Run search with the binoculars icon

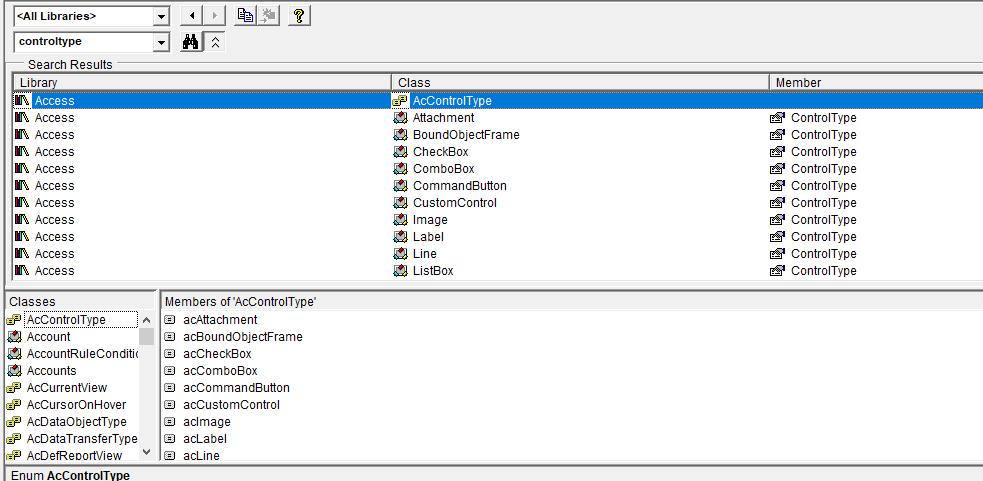[191, 42]
